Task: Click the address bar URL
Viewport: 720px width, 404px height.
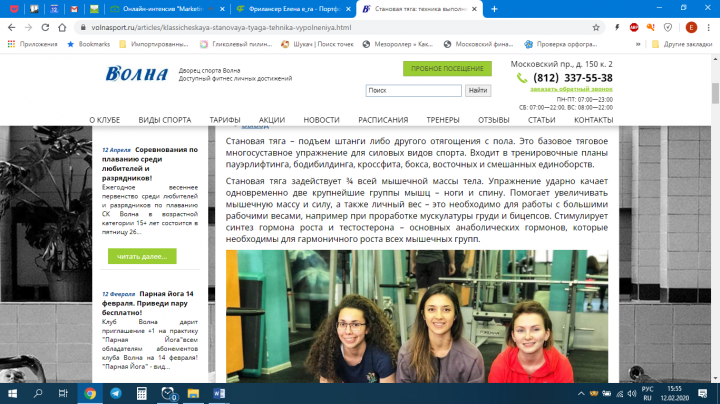Action: pyautogui.click(x=221, y=28)
